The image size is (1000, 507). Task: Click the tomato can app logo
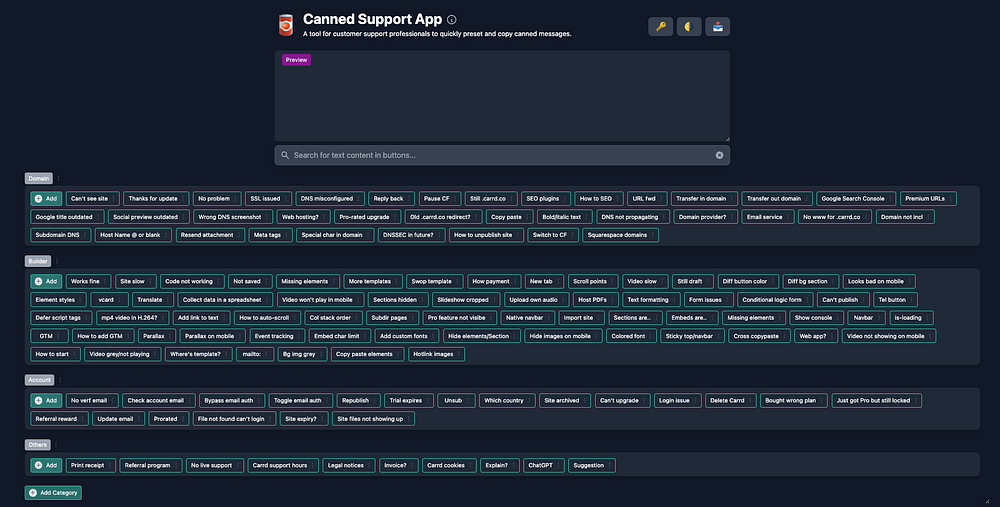[286, 25]
